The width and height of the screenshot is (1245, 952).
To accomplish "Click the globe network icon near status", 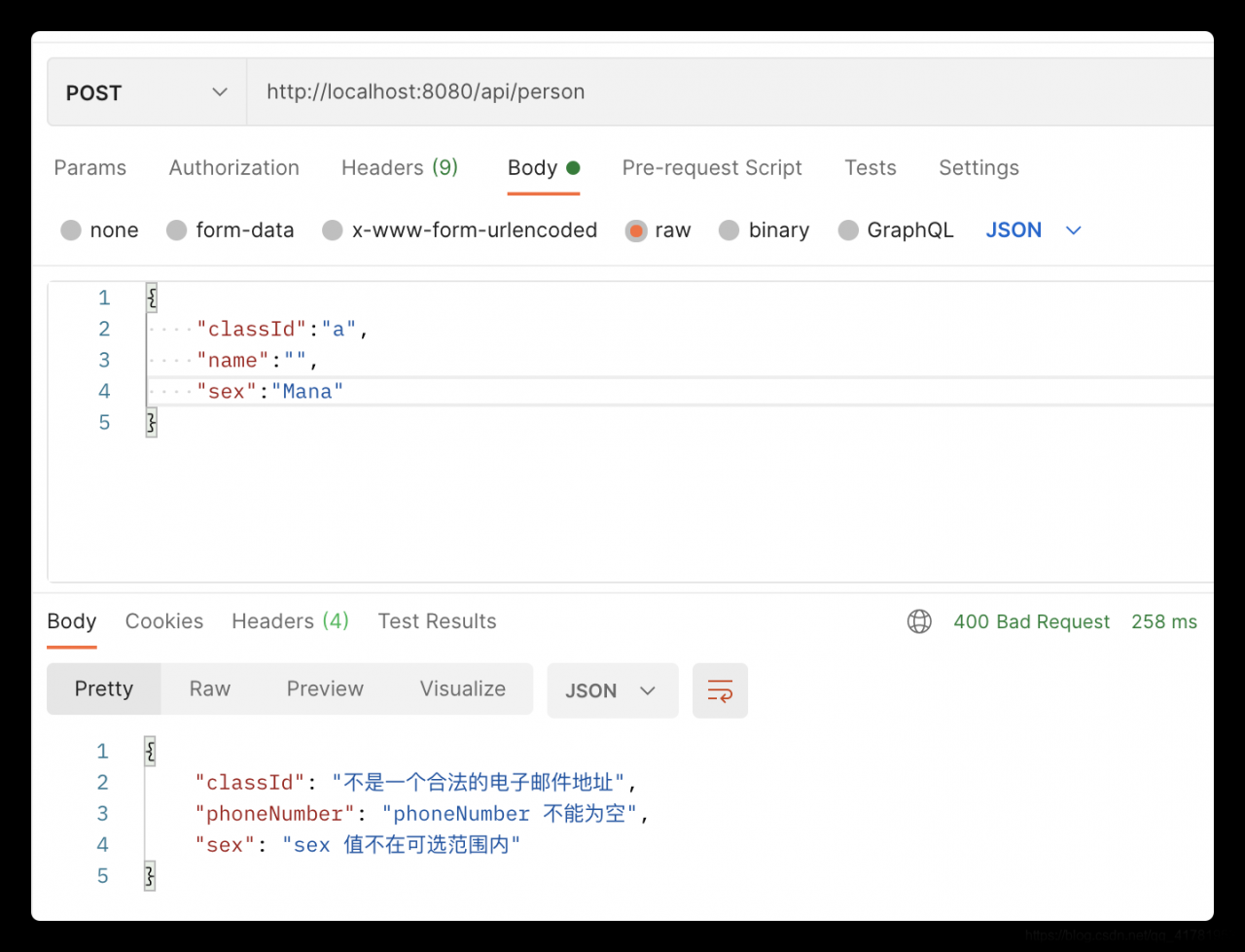I will [x=919, y=621].
